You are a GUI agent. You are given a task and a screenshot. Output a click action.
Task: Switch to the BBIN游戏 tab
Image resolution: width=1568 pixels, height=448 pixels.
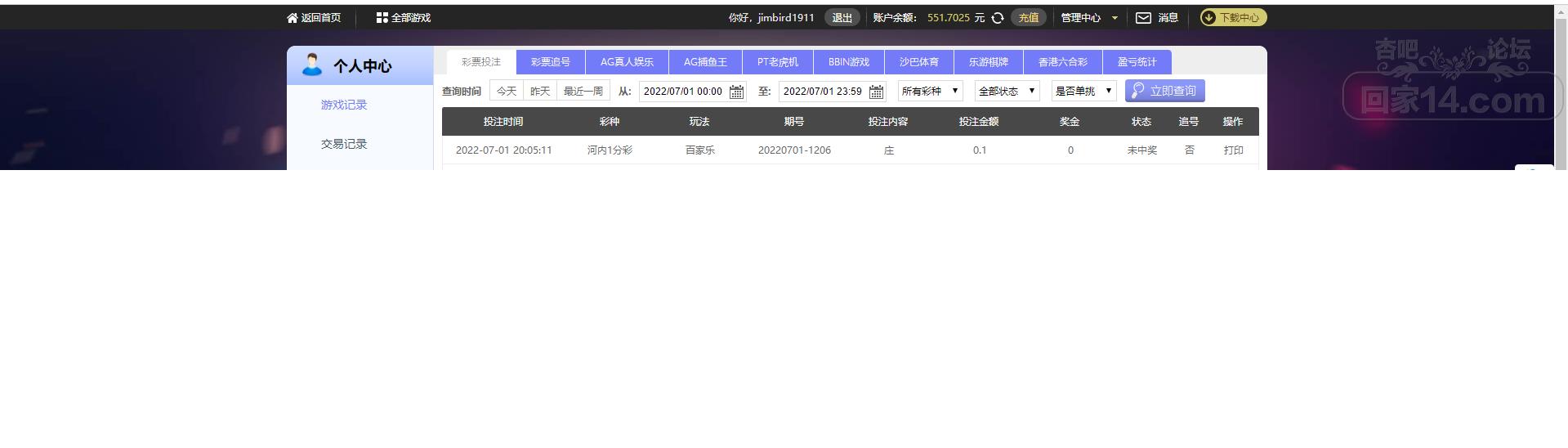click(x=849, y=62)
